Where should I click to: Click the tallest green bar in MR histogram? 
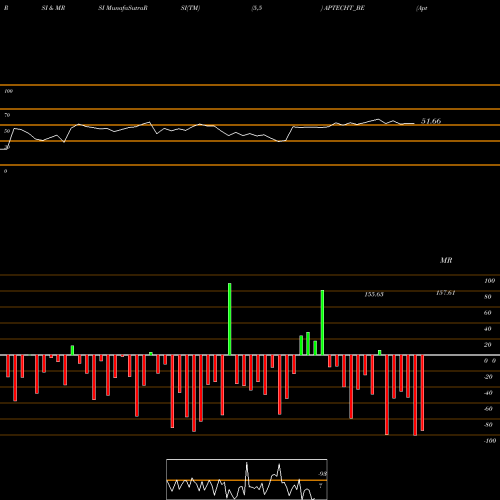(x=230, y=319)
